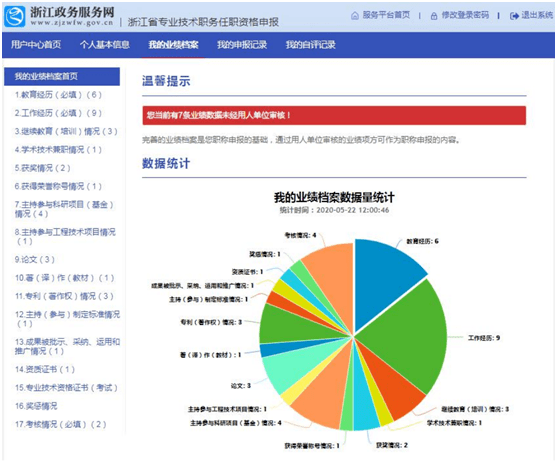Click the 统计时间 timestamp under chart title
The height and width of the screenshot is (471, 557).
[334, 210]
